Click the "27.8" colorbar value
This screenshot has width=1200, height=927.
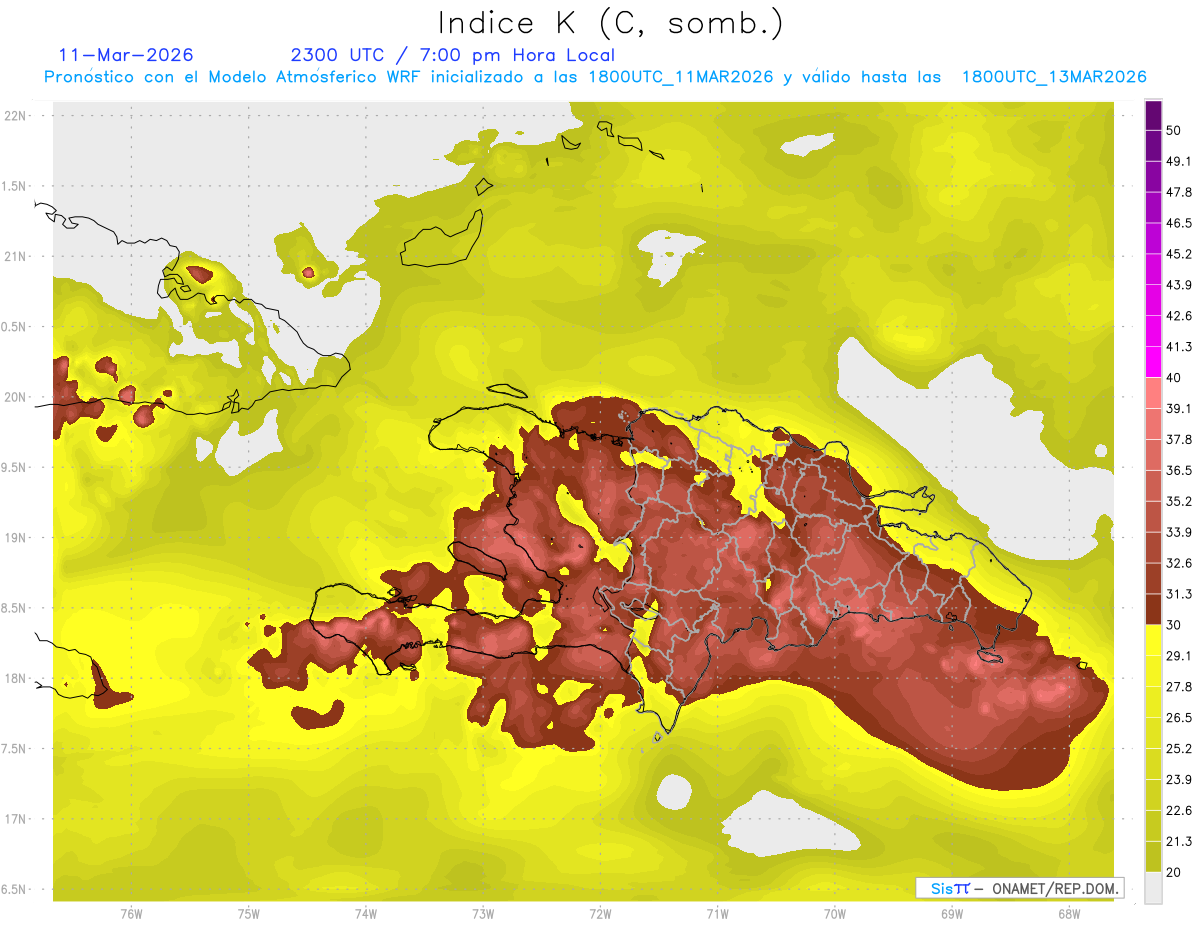click(x=1179, y=687)
